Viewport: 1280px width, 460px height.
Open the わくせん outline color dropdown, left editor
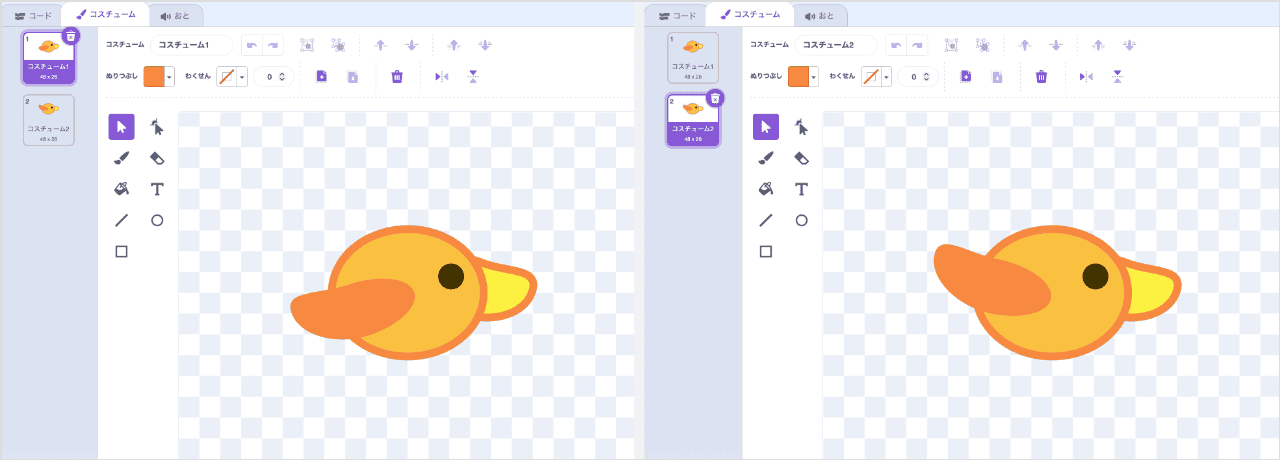click(242, 77)
